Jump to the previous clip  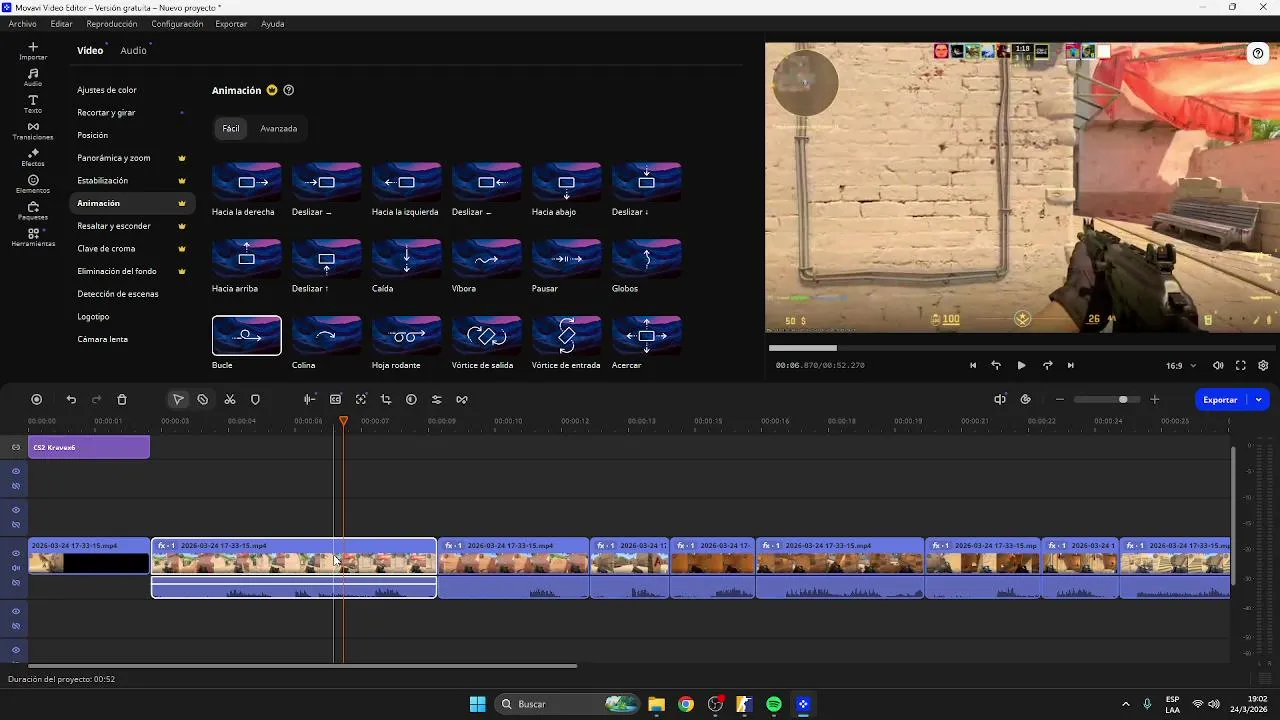coord(973,366)
